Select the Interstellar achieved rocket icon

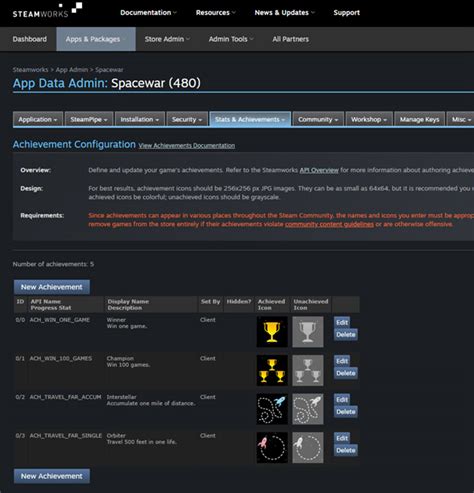(272, 409)
